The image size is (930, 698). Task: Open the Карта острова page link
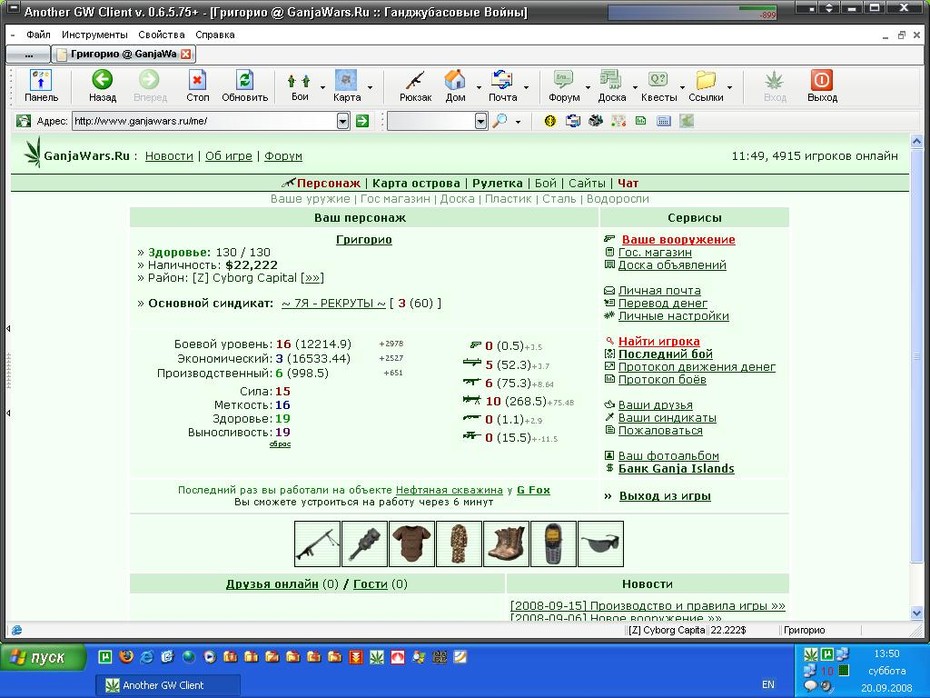(x=416, y=183)
